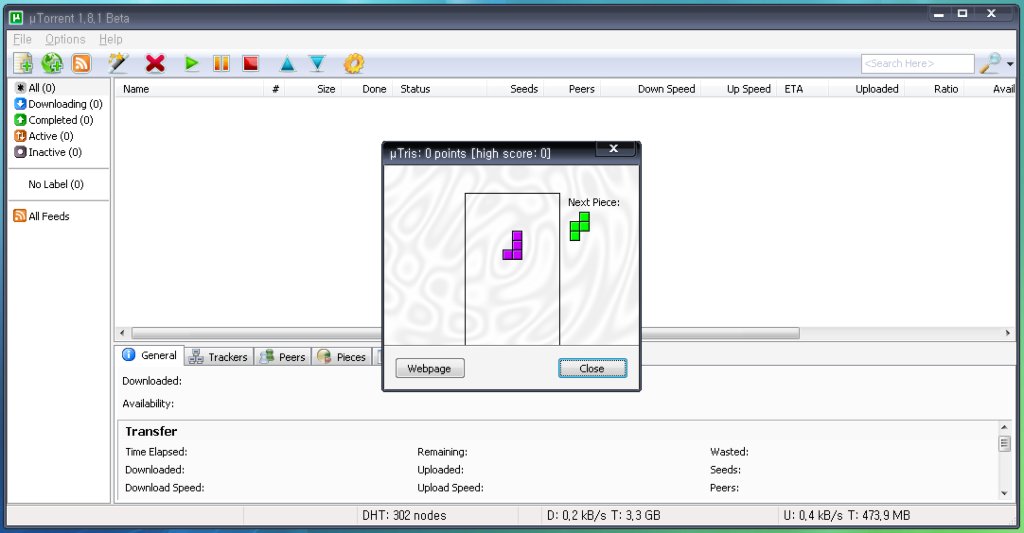Click the red X Remove torrent icon

click(x=155, y=63)
